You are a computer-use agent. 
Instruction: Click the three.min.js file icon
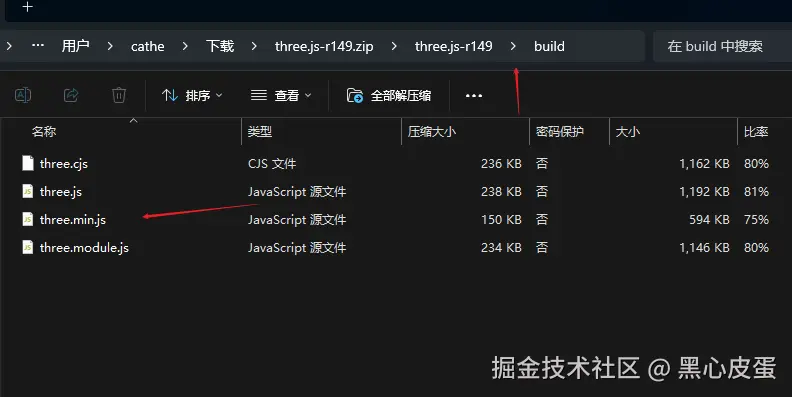28,219
